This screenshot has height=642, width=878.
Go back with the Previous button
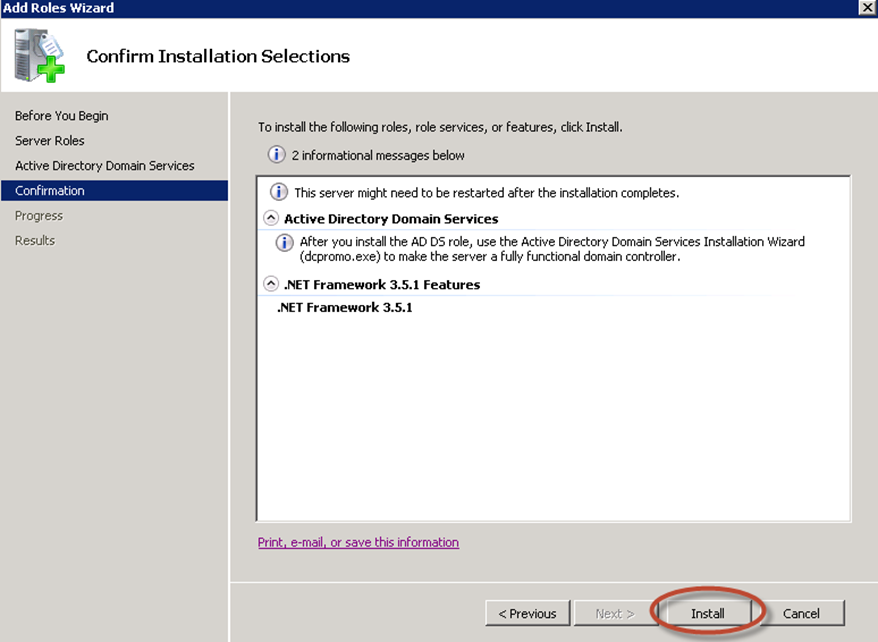click(527, 613)
